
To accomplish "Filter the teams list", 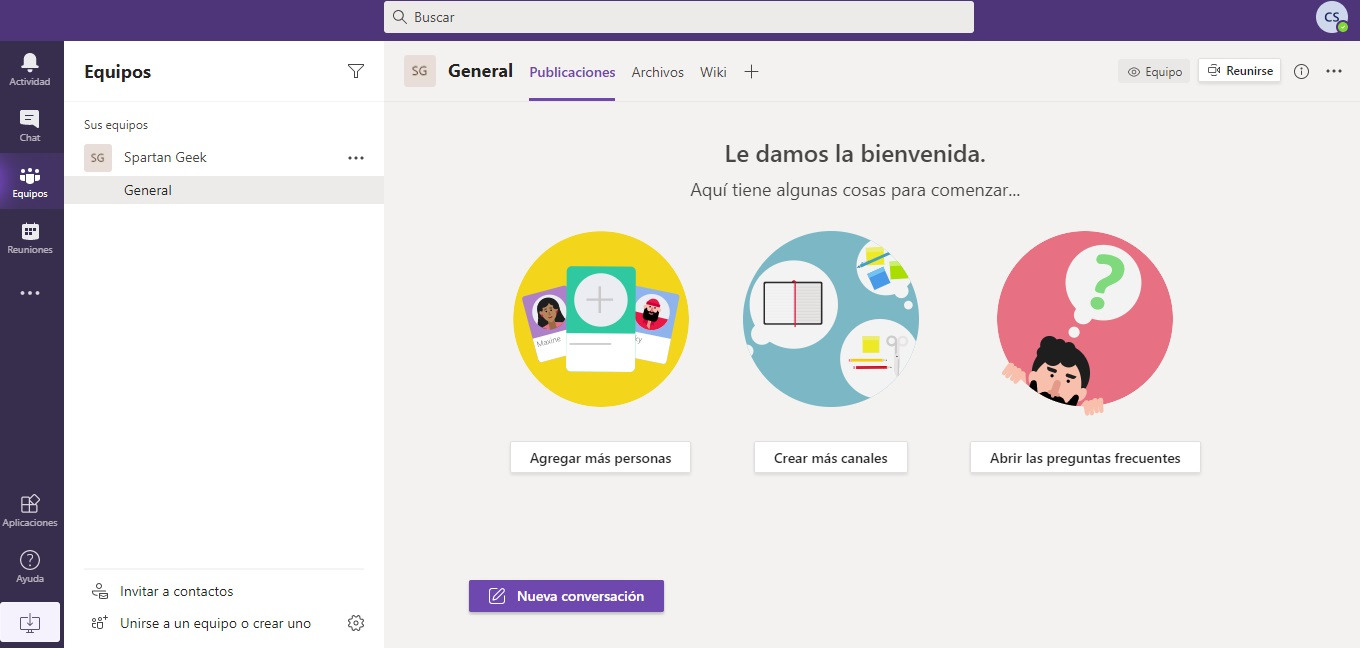I will (355, 71).
